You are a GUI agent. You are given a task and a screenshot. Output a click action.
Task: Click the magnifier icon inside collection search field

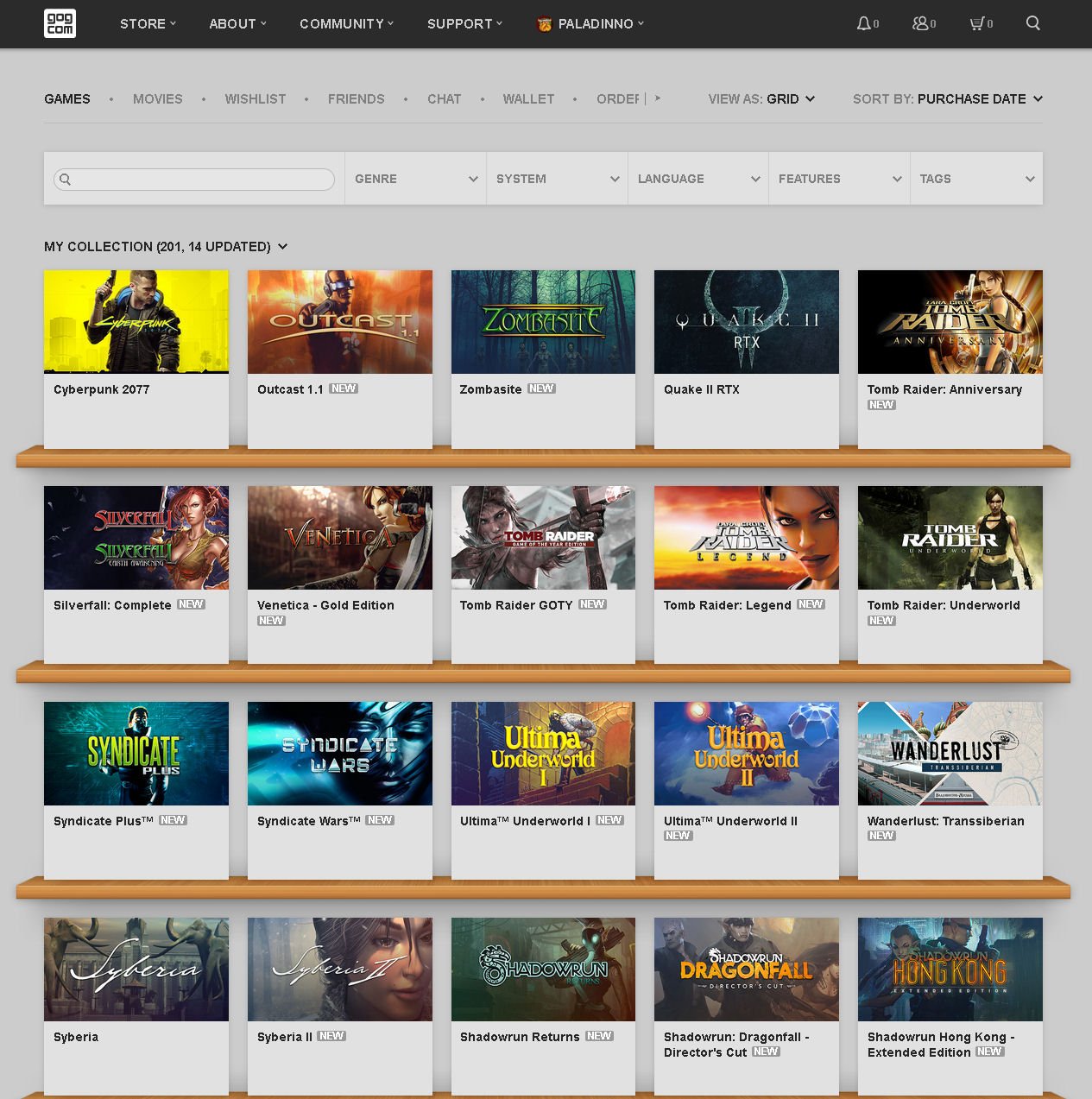click(x=65, y=180)
